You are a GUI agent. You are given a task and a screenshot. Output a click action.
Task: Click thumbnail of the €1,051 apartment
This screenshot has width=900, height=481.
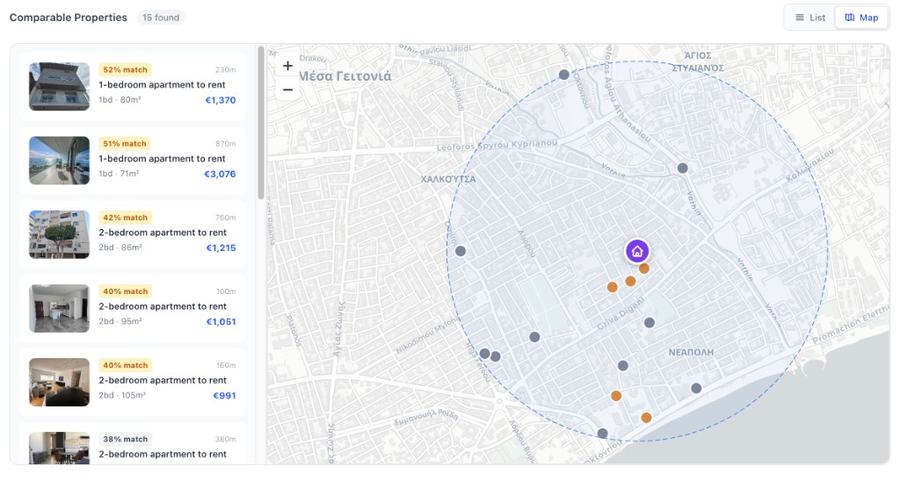59,308
